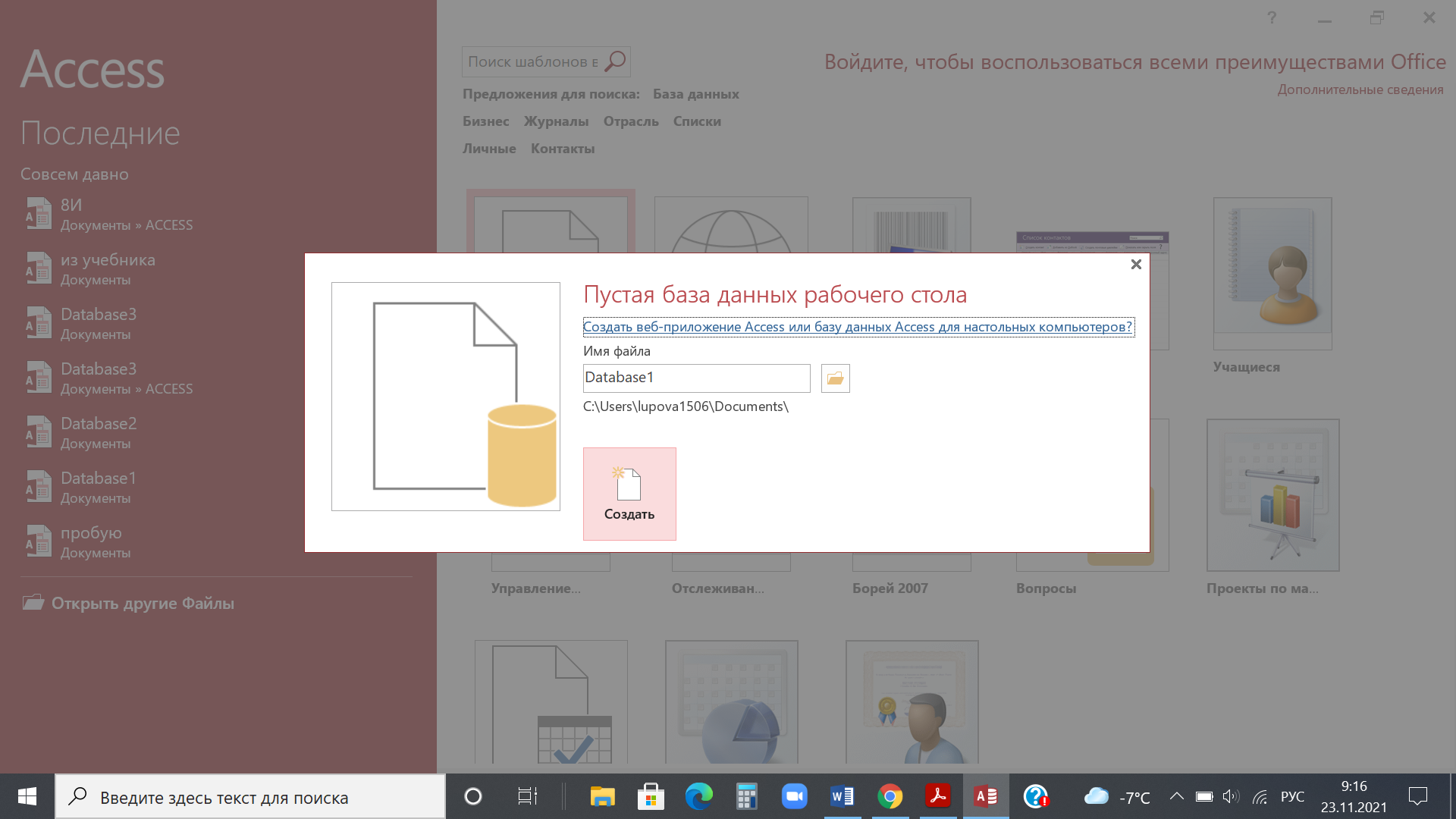Select the Контакты search suggestion
Viewport: 1456px width, 819px height.
[562, 149]
